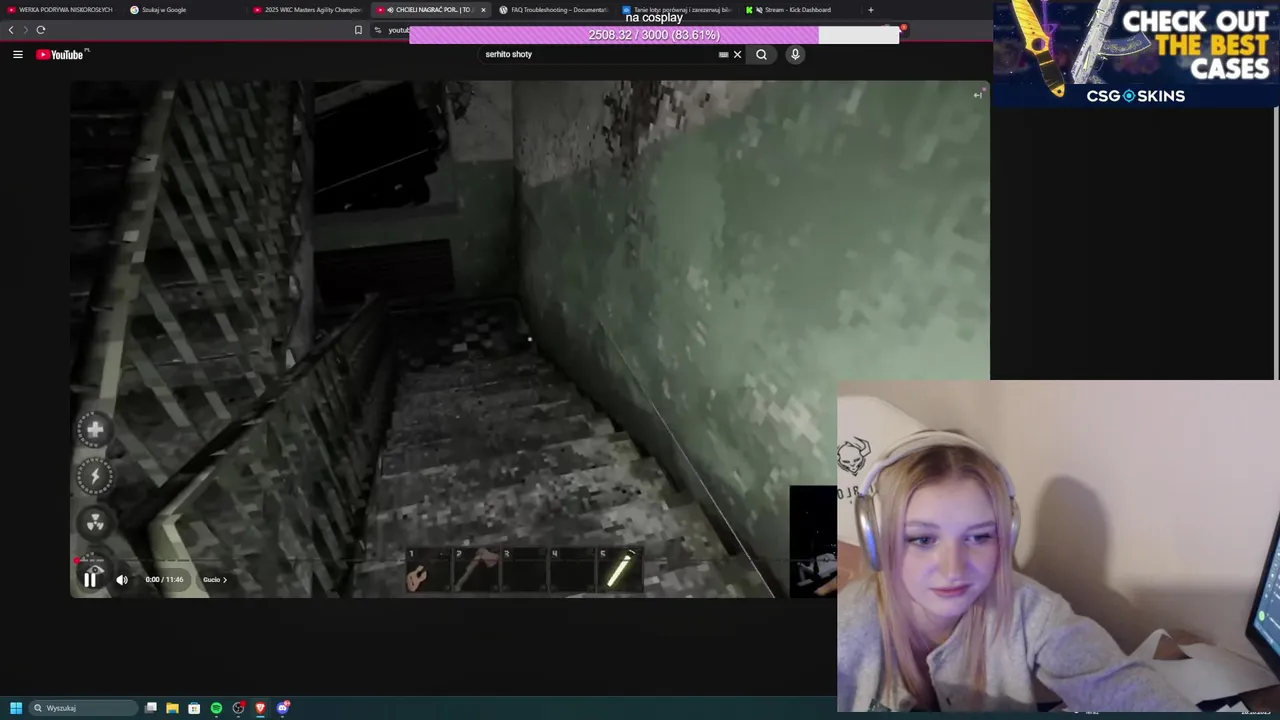The image size is (1280, 720).
Task: Click the 0:00 / 11:46 time display
Action: 164,580
